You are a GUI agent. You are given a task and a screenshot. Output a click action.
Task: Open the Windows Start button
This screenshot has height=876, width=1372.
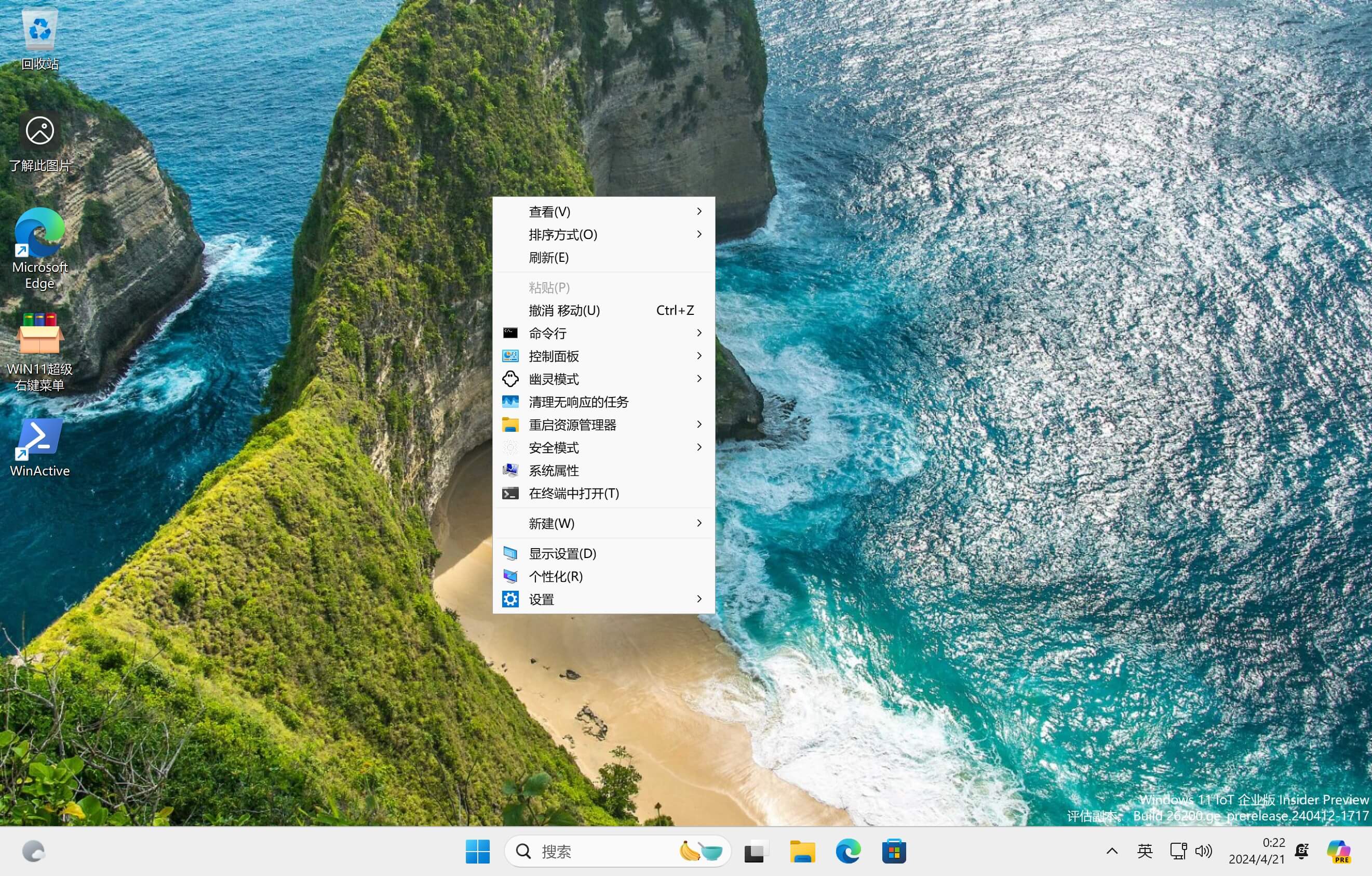click(477, 852)
